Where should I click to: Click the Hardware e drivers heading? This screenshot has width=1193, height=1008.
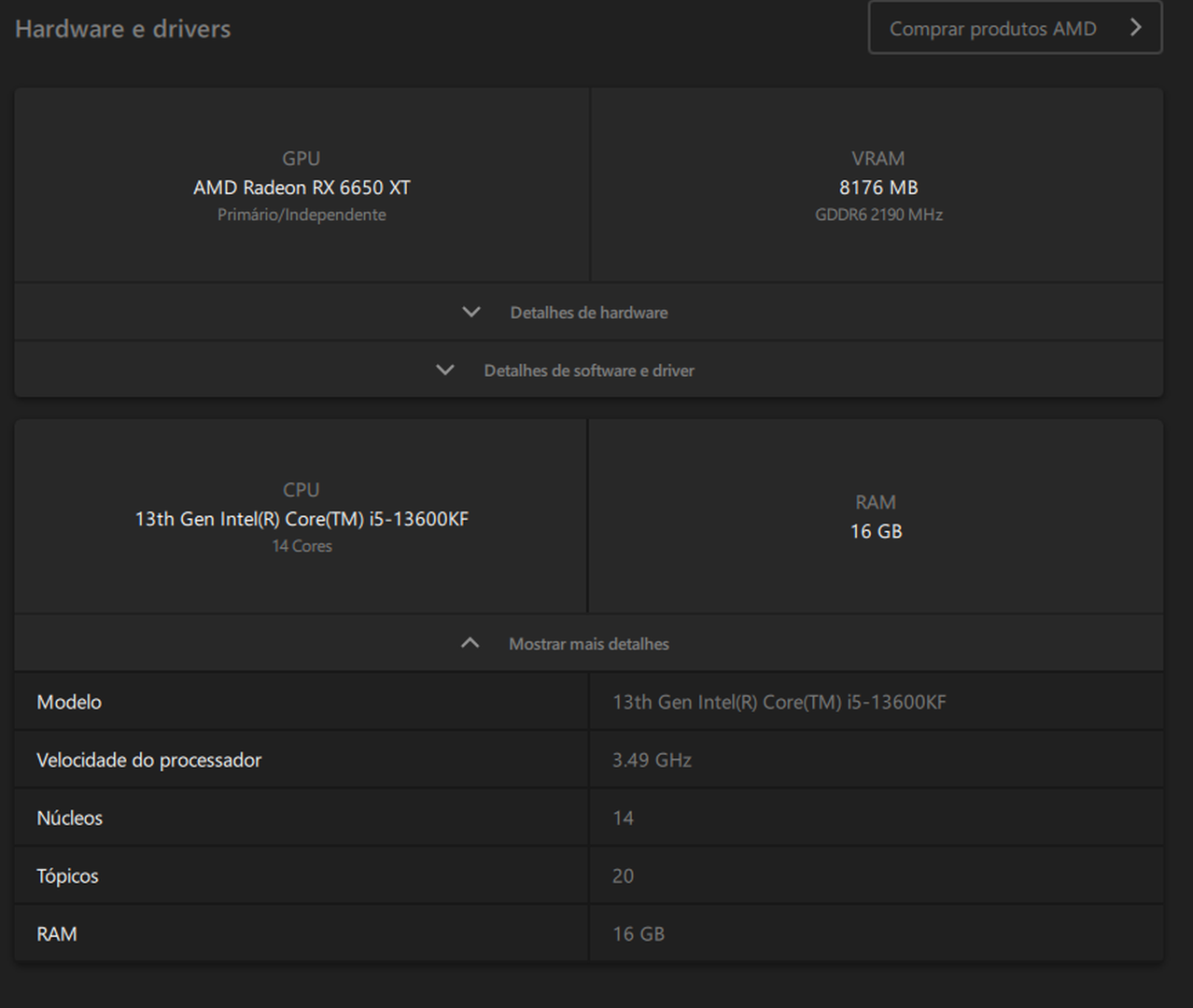coord(123,29)
